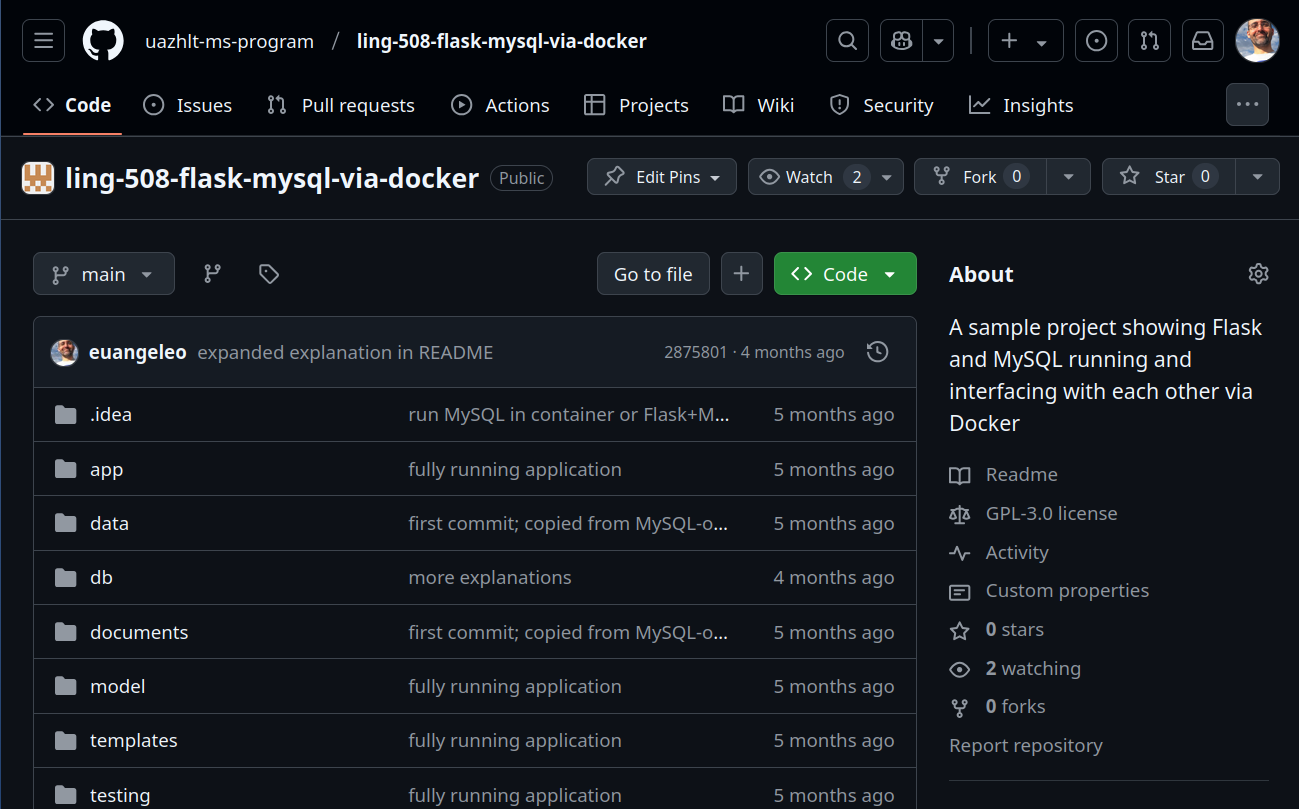Expand the fork options dropdown arrow
This screenshot has height=809, width=1299.
(x=1069, y=177)
